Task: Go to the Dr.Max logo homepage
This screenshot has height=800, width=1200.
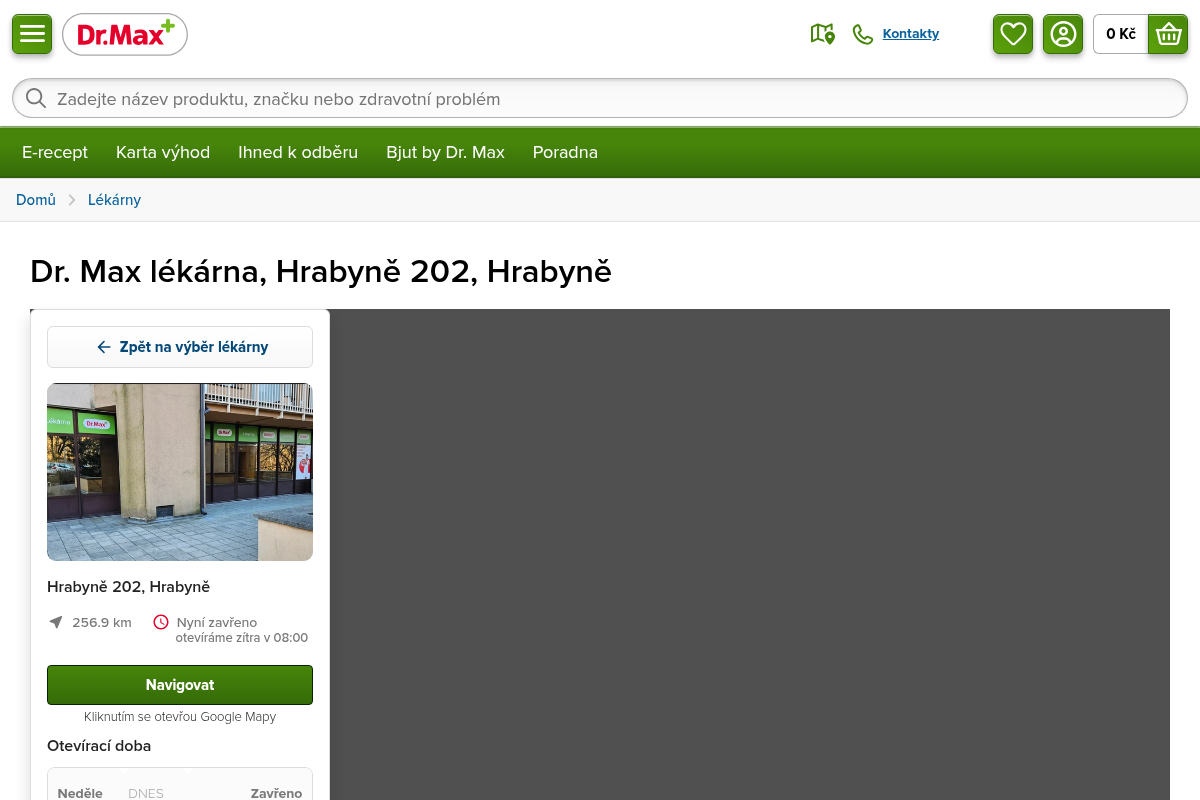Action: pyautogui.click(x=125, y=35)
